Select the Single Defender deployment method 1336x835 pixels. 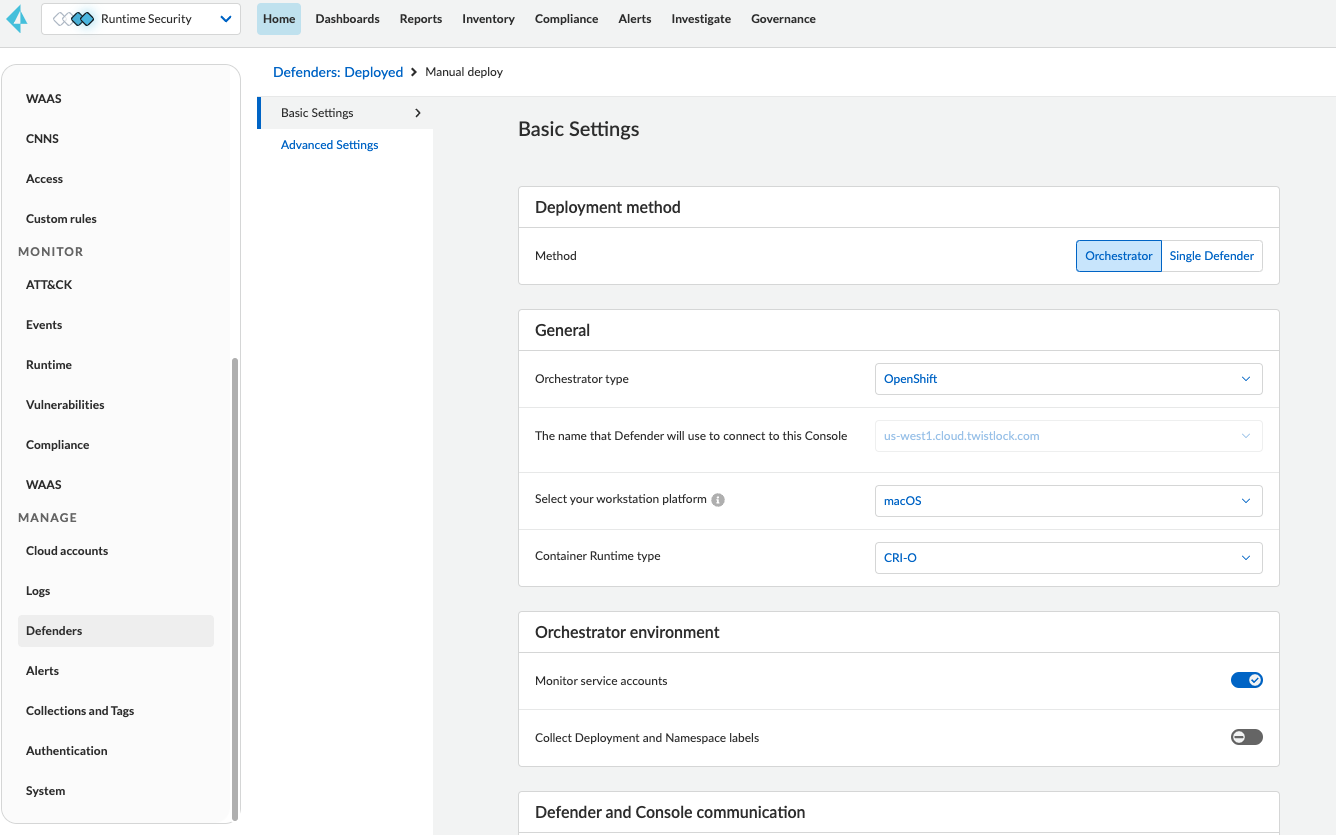point(1211,255)
